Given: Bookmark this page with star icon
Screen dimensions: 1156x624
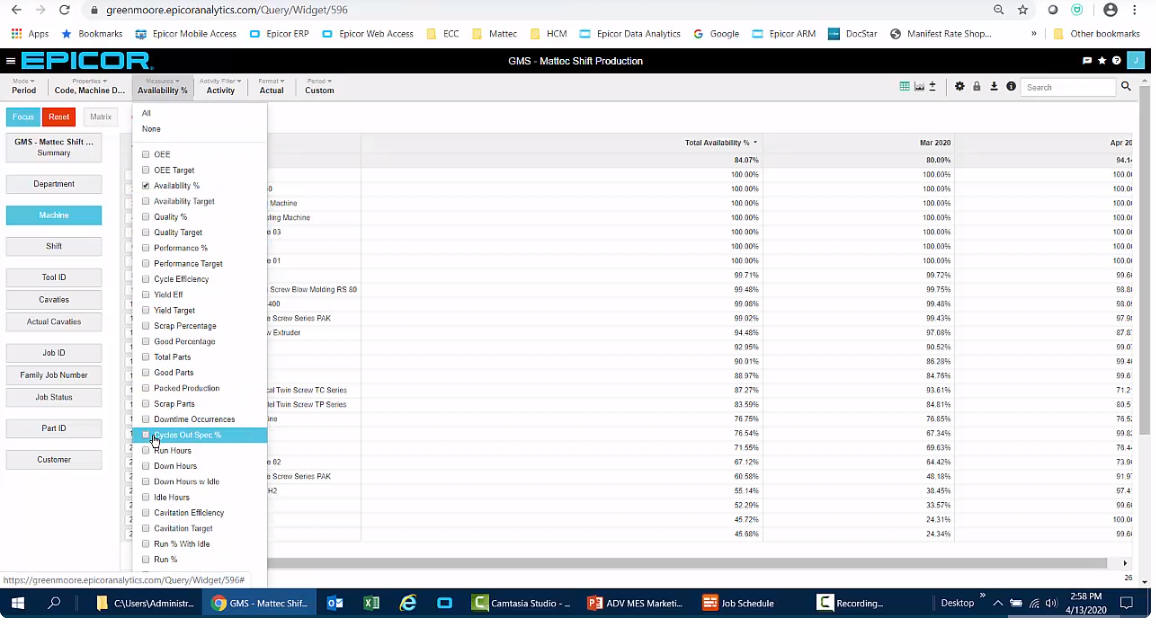Looking at the screenshot, I should pyautogui.click(x=1023, y=10).
